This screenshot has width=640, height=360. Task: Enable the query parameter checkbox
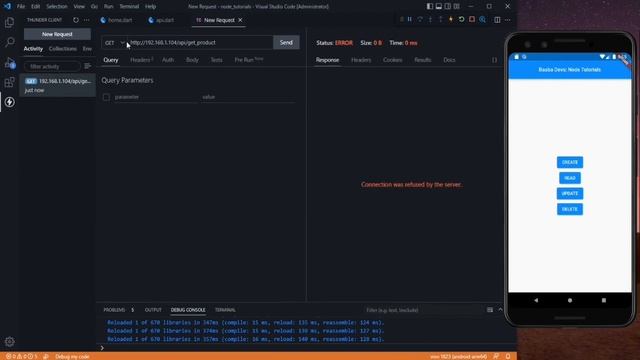tap(106, 97)
